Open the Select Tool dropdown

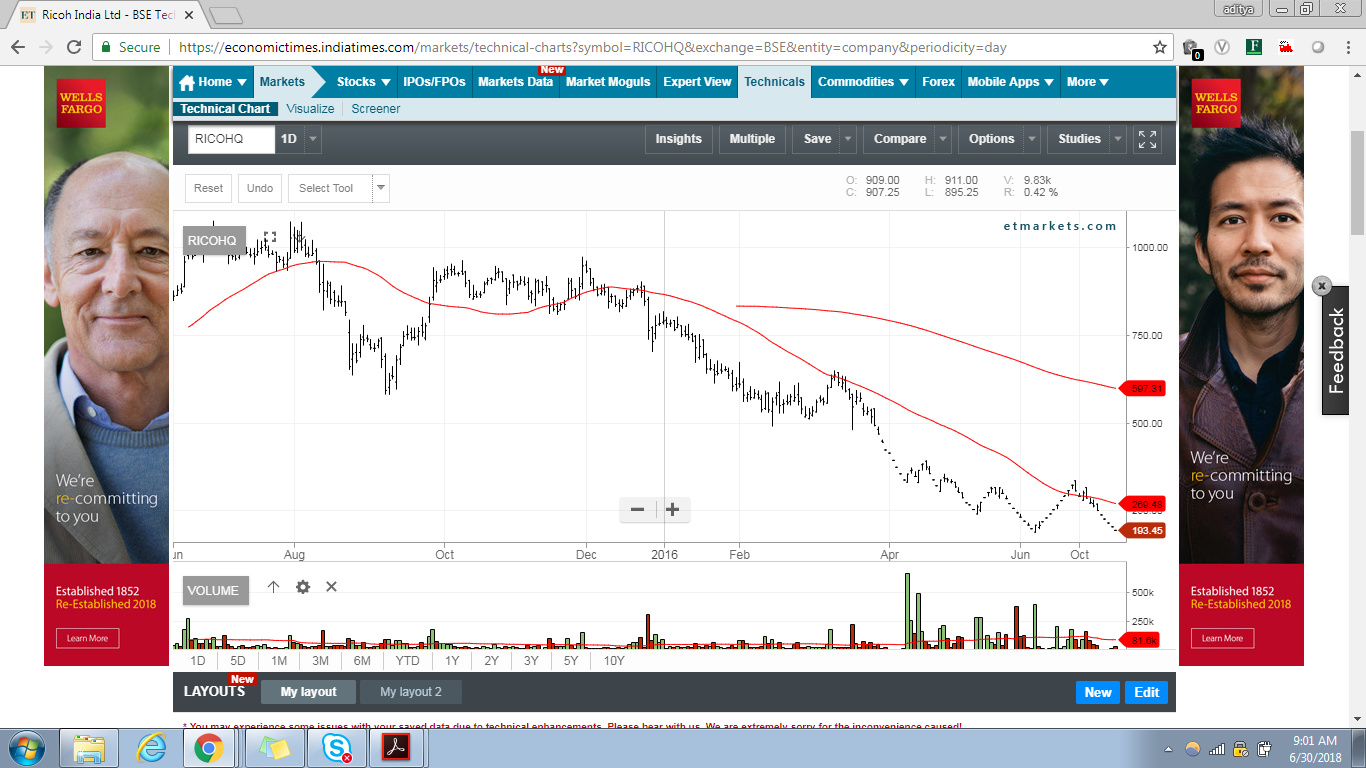coord(380,188)
